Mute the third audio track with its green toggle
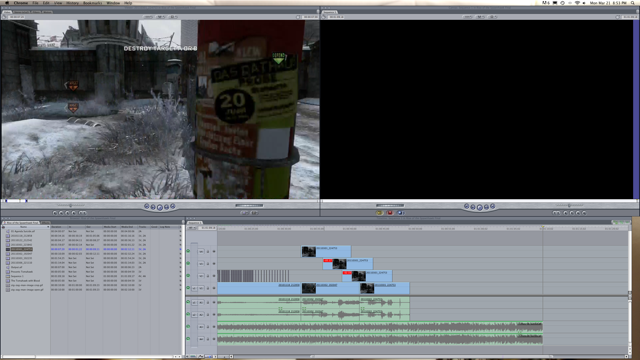Image resolution: width=640 pixels, height=360 pixels. point(189,327)
